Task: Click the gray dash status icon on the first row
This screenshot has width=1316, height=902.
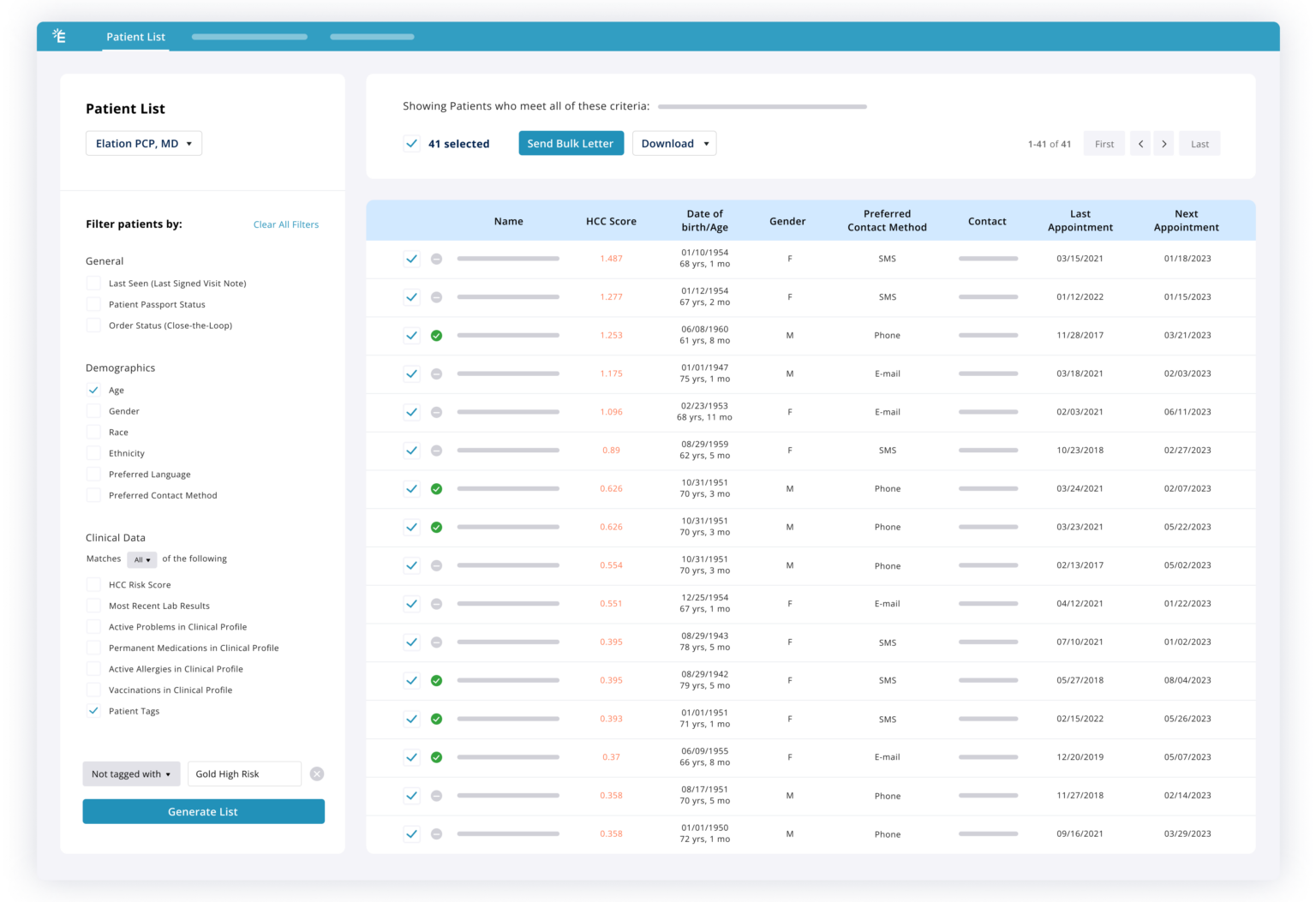Action: pos(436,258)
